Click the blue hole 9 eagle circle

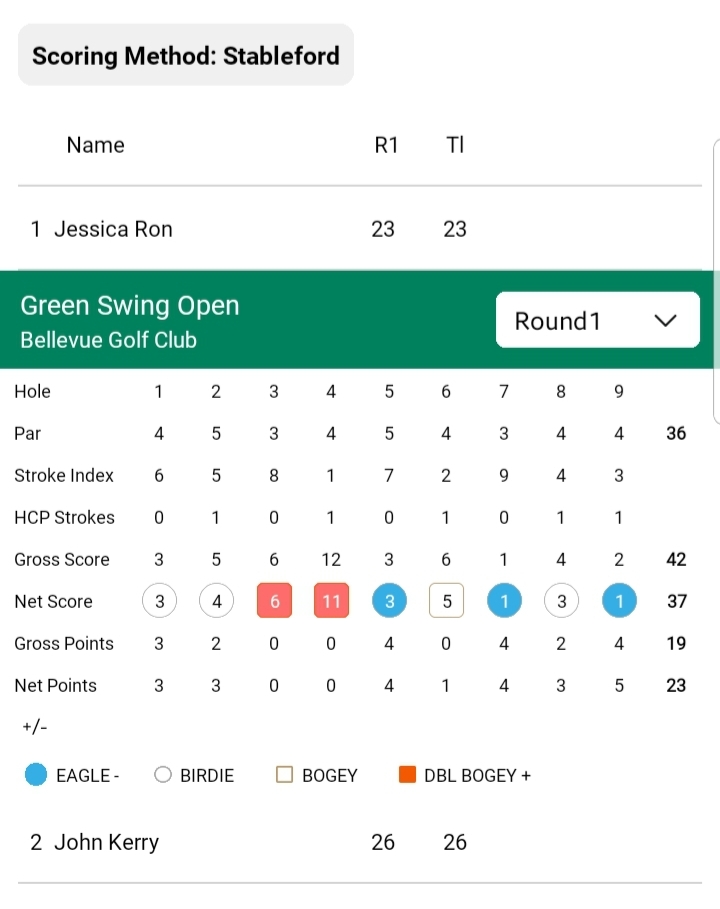click(619, 601)
